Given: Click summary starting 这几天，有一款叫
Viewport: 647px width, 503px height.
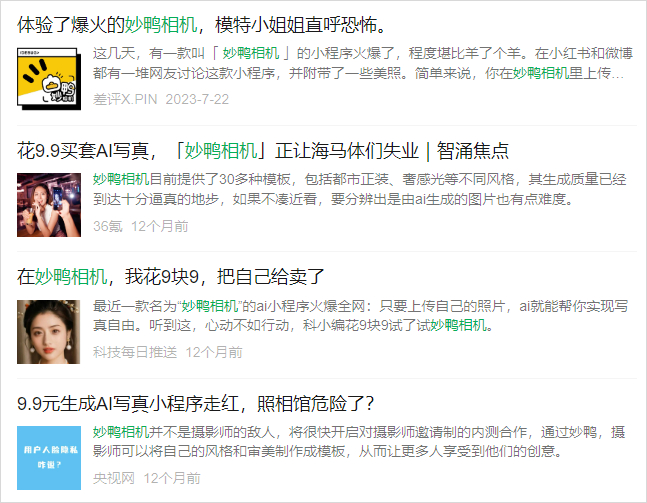Looking at the screenshot, I should click(363, 63).
